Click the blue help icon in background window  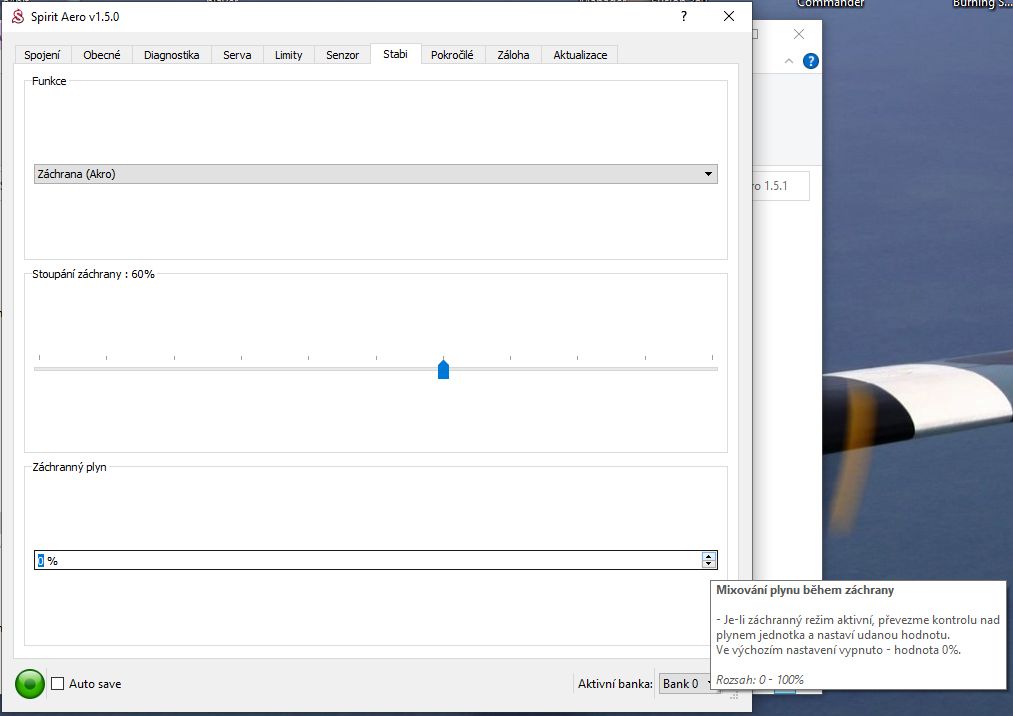coord(811,61)
